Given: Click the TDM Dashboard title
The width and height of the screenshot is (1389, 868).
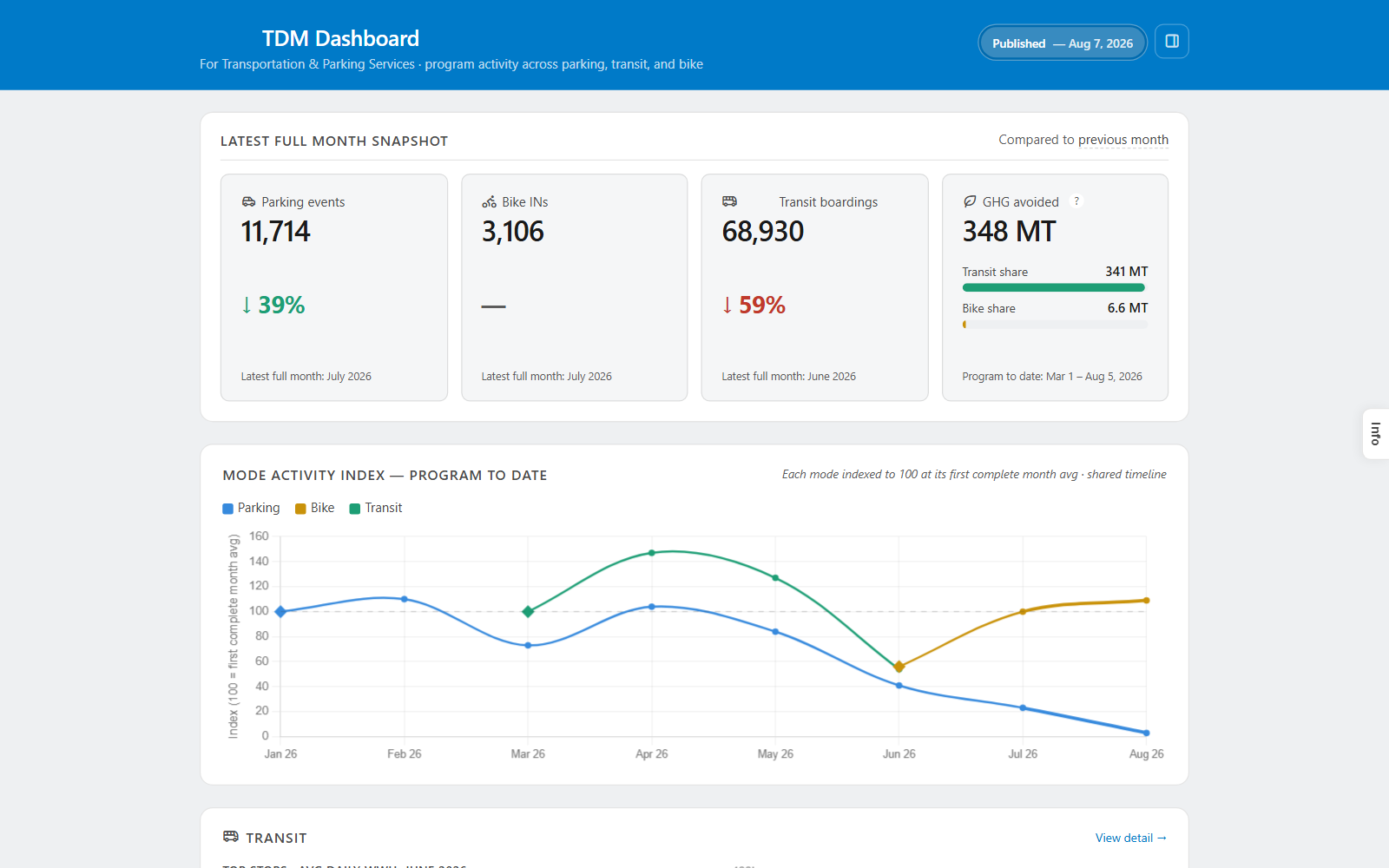Looking at the screenshot, I should point(340,38).
